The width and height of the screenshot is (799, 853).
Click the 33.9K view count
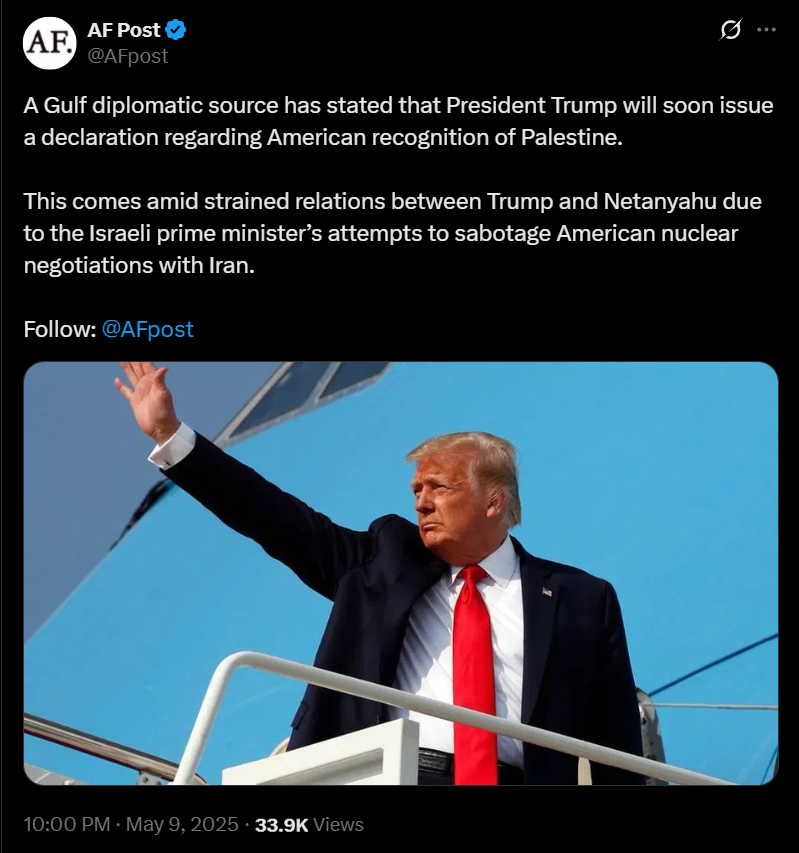click(281, 825)
